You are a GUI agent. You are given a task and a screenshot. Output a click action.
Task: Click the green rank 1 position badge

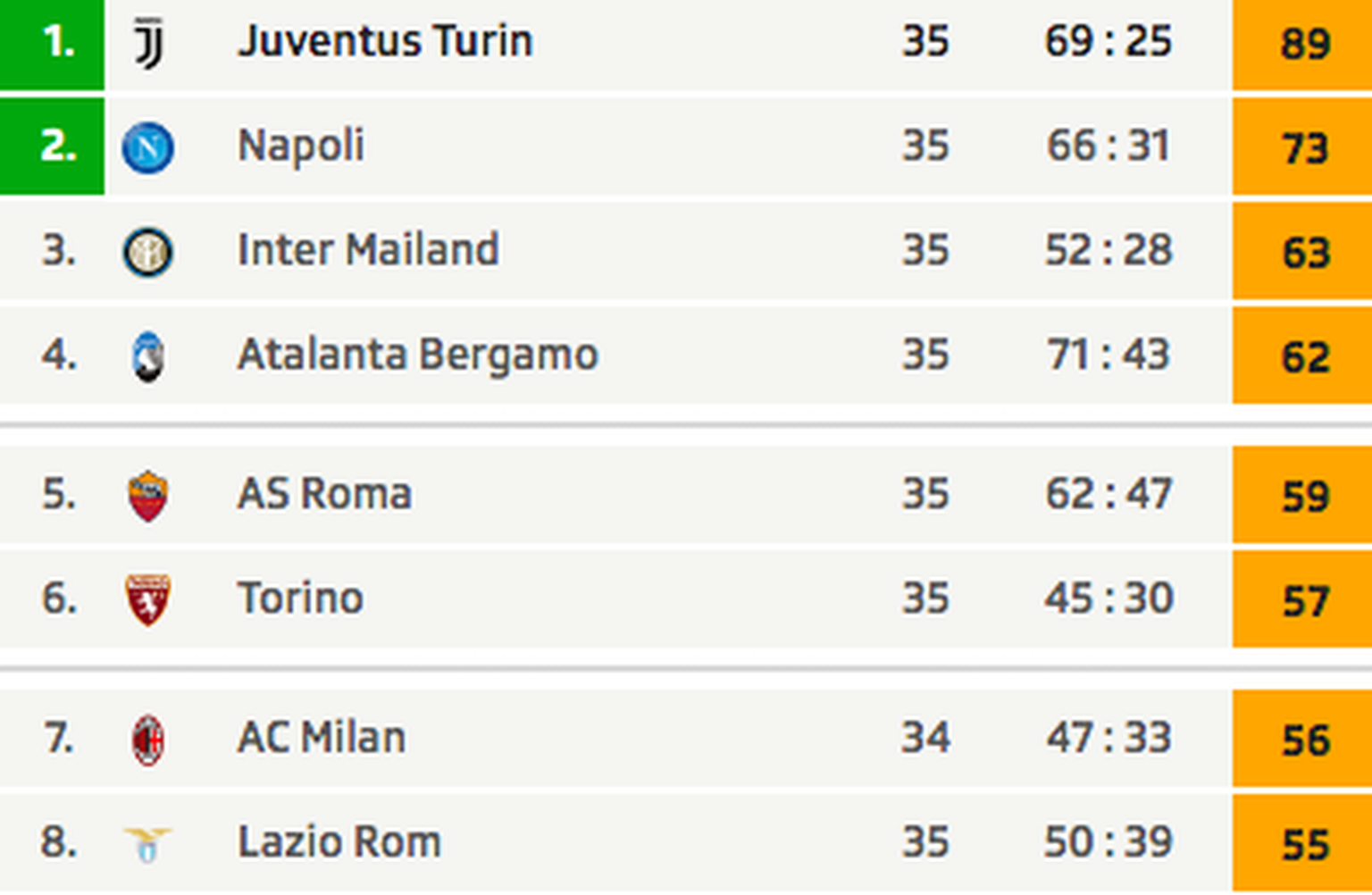pyautogui.click(x=53, y=44)
